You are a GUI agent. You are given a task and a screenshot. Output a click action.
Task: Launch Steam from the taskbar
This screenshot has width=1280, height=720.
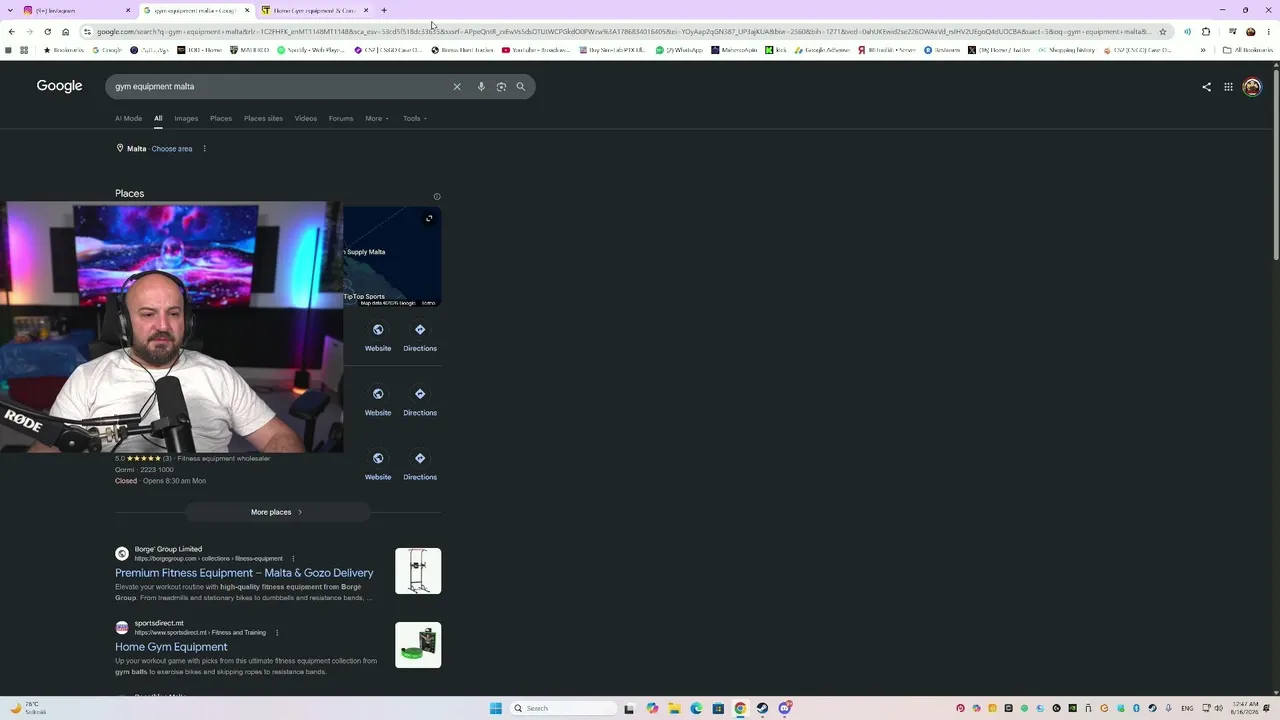(762, 709)
